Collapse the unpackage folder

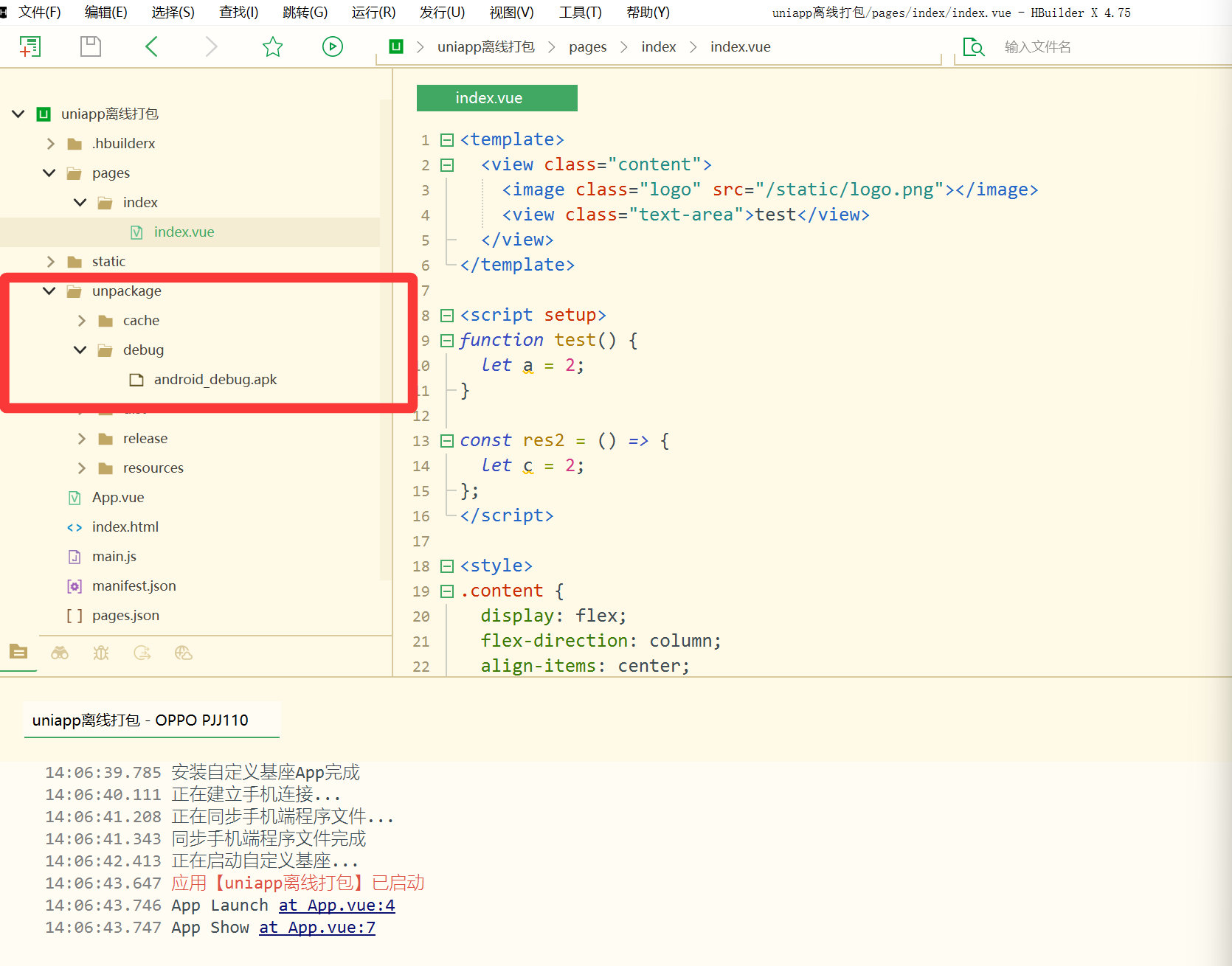(x=49, y=291)
